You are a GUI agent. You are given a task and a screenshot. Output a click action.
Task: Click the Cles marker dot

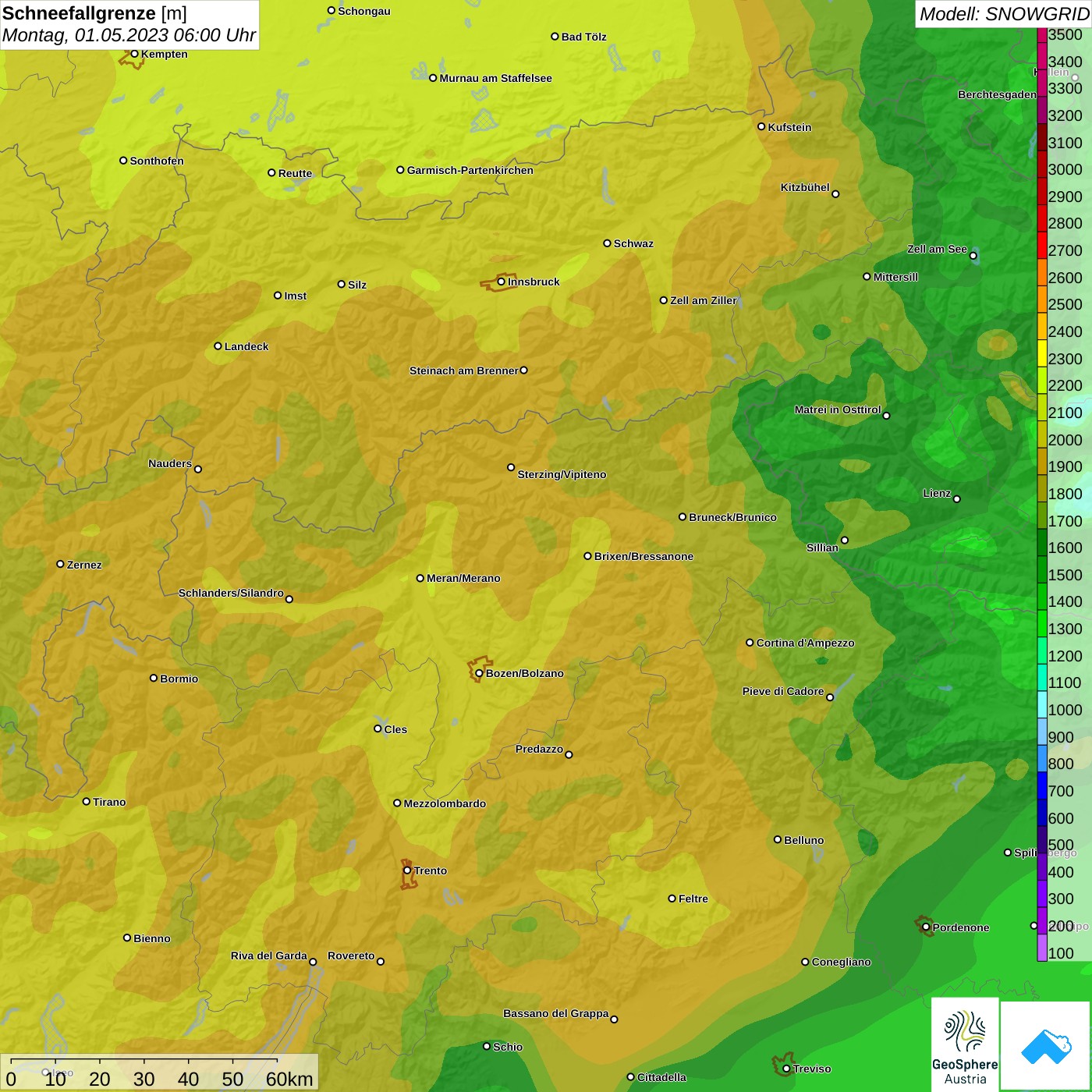click(378, 729)
